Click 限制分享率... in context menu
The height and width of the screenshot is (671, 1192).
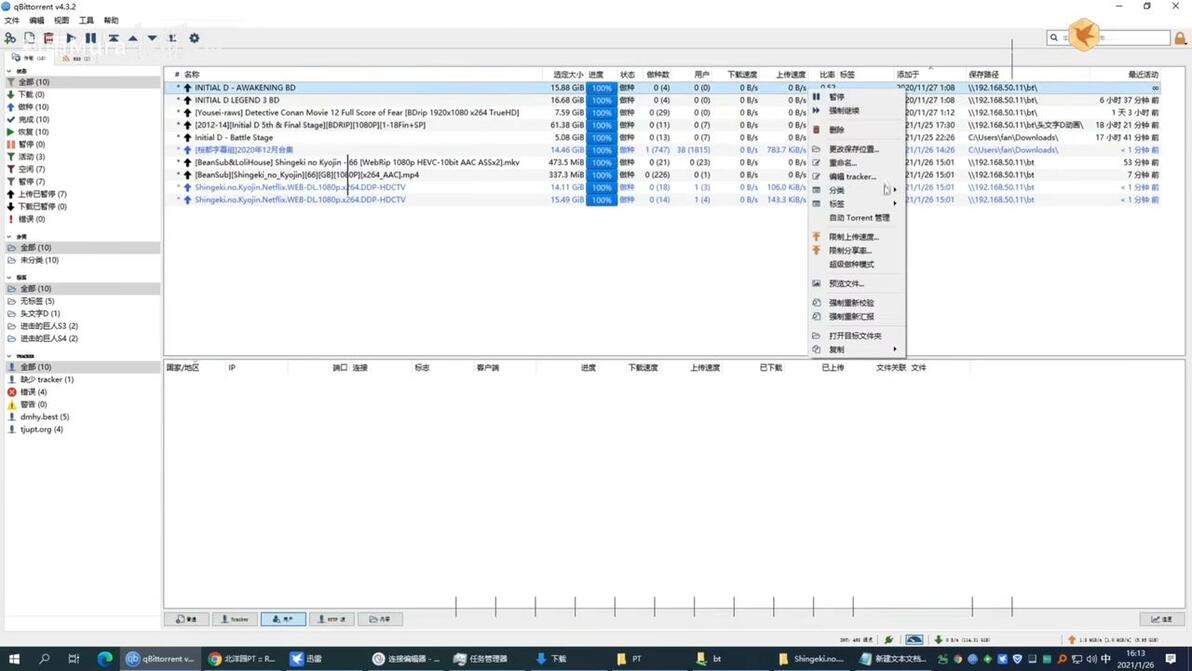(857, 251)
